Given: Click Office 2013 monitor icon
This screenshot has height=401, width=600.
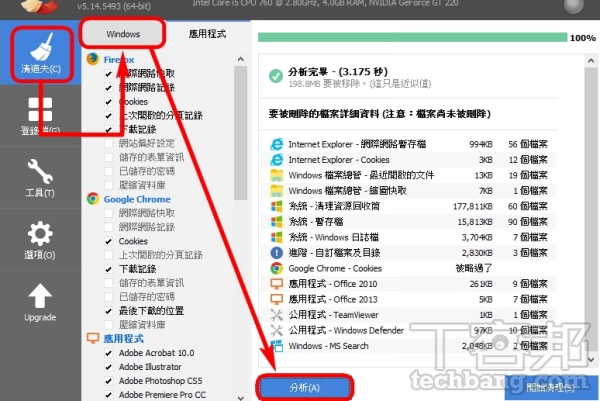Looking at the screenshot, I should click(276, 299).
